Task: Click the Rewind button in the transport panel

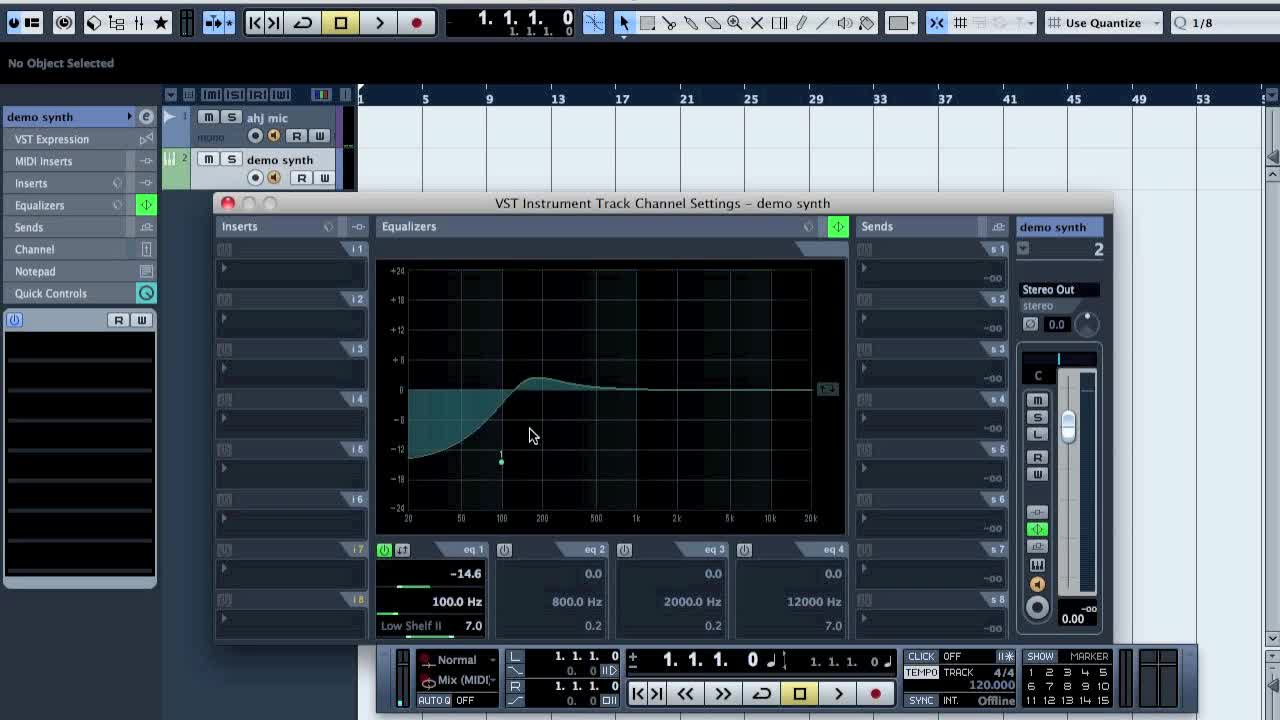Action: (685, 694)
